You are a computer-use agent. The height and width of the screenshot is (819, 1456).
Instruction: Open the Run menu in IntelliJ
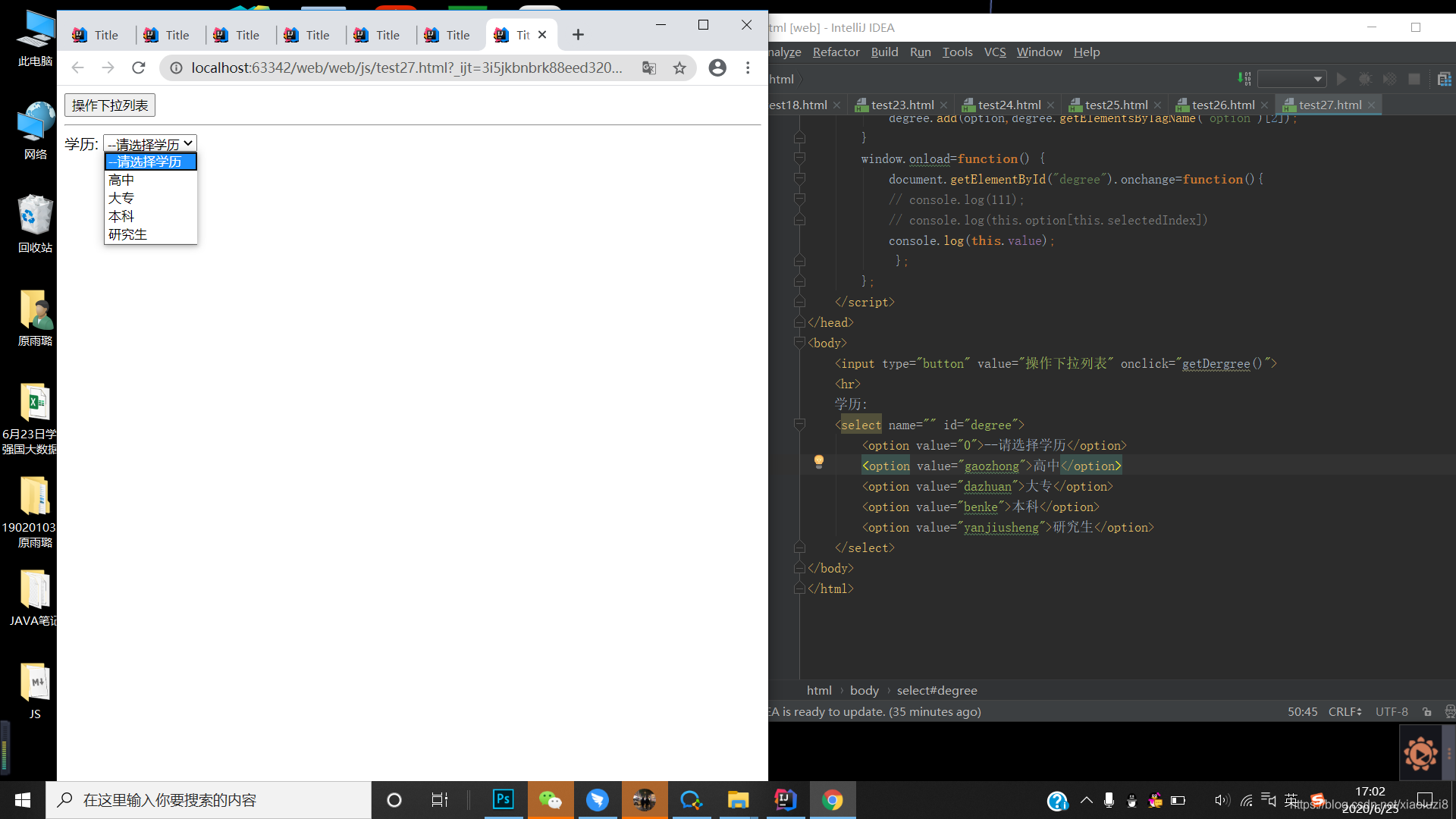pyautogui.click(x=920, y=52)
